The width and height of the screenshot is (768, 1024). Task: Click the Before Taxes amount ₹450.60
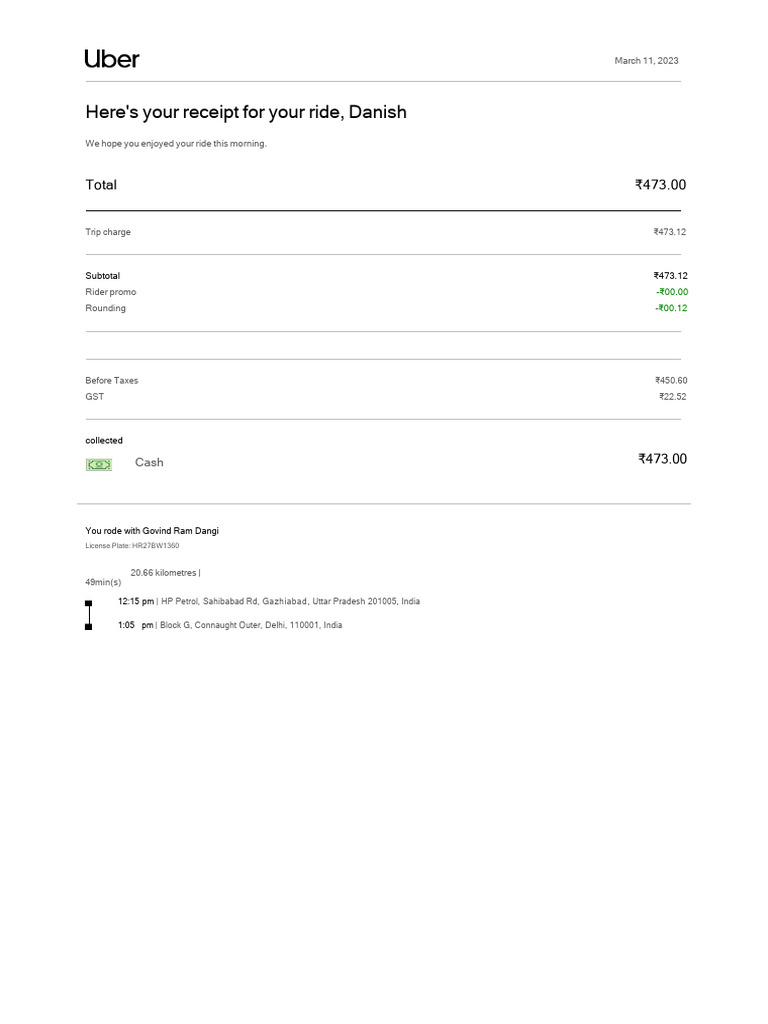(x=671, y=380)
